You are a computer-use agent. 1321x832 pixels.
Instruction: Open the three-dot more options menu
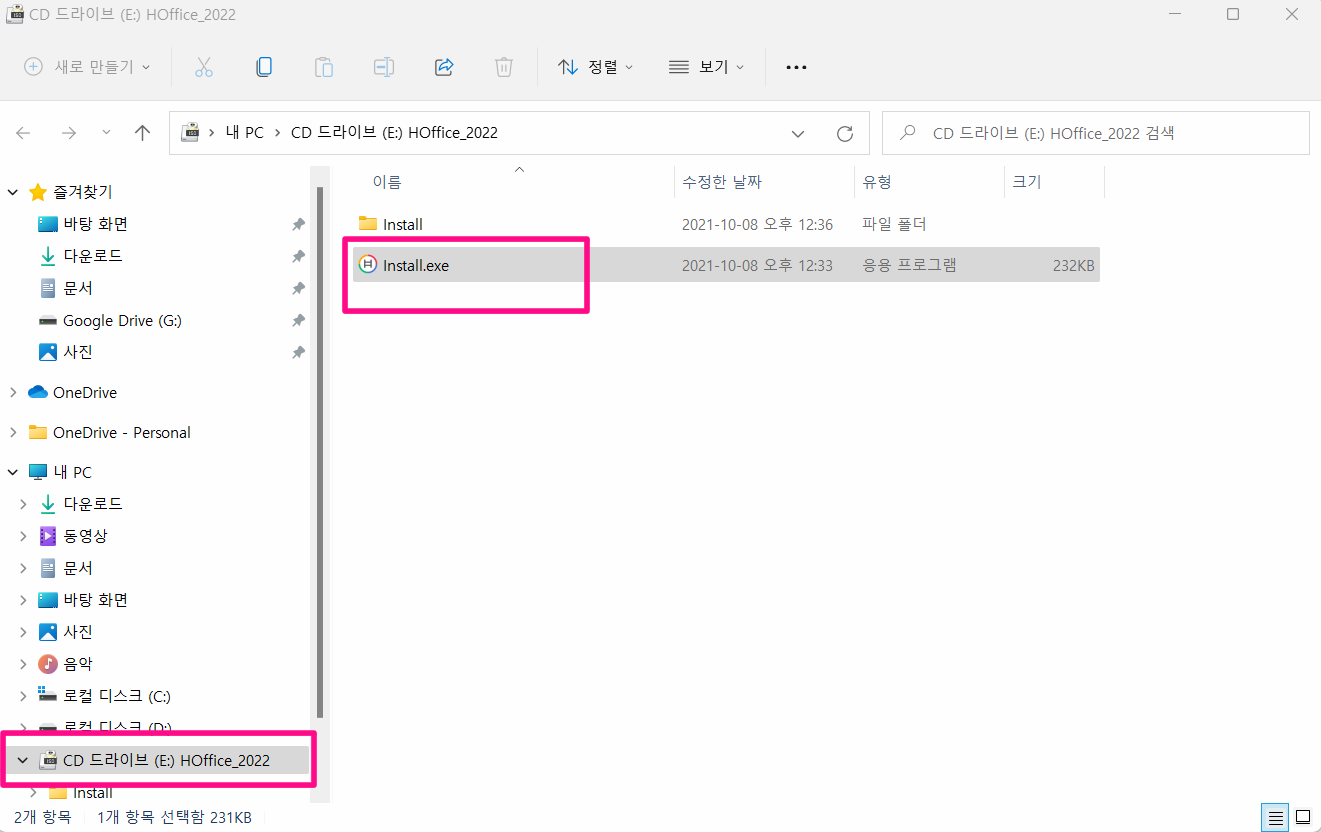tap(796, 67)
